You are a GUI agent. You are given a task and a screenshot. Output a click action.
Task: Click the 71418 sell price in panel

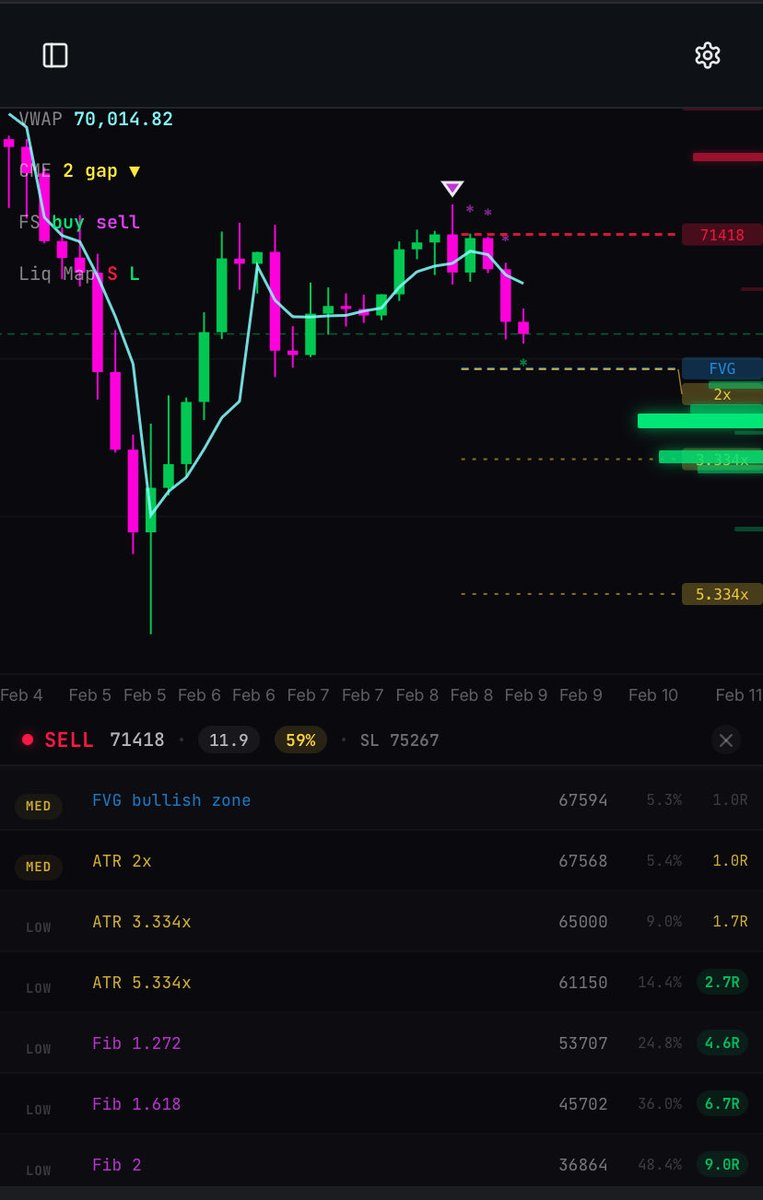(137, 740)
